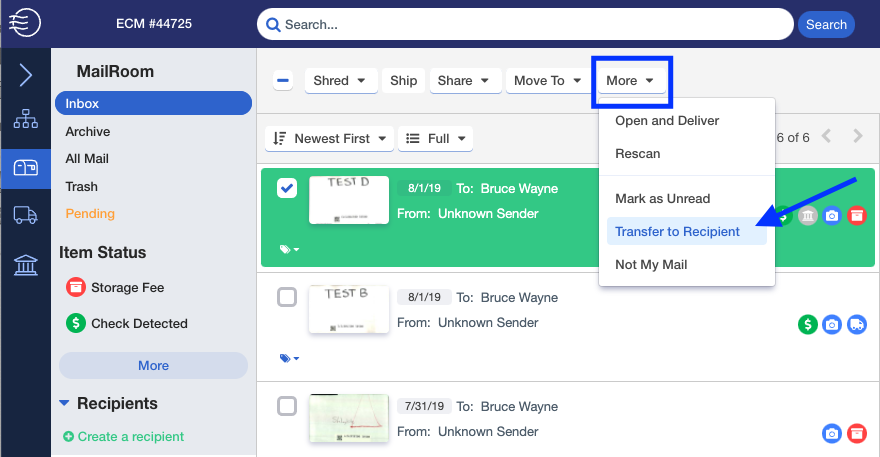
Task: Click the red storage fee icon on TEST D row
Action: click(x=856, y=216)
